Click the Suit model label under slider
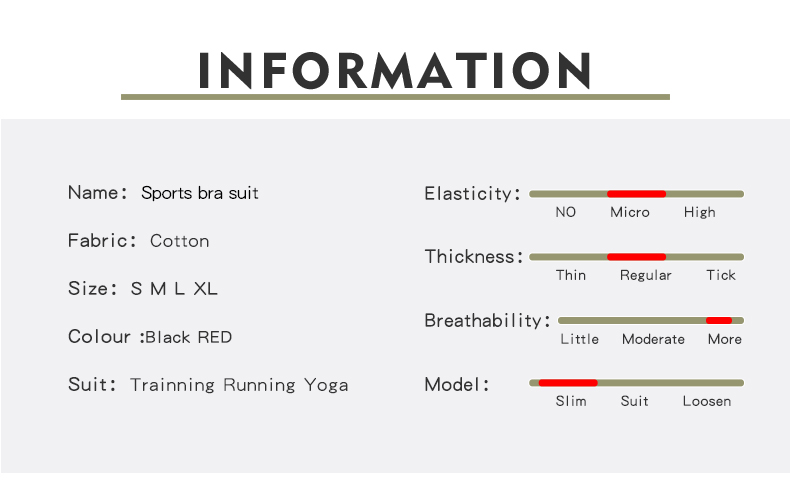Screen dimensions: 790x482 [x=634, y=401]
